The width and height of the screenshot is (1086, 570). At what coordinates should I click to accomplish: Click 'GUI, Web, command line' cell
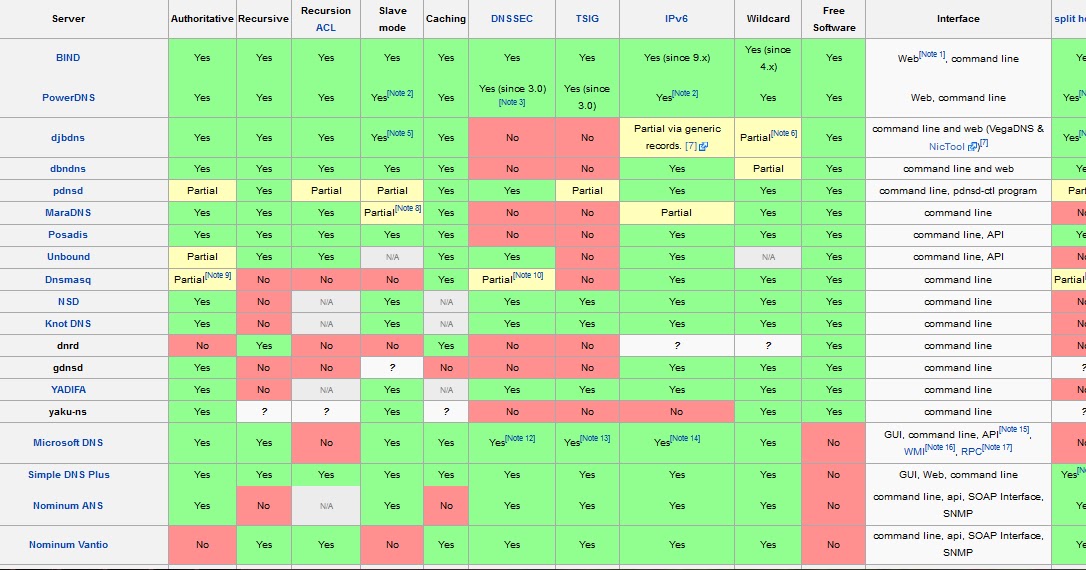click(958, 475)
